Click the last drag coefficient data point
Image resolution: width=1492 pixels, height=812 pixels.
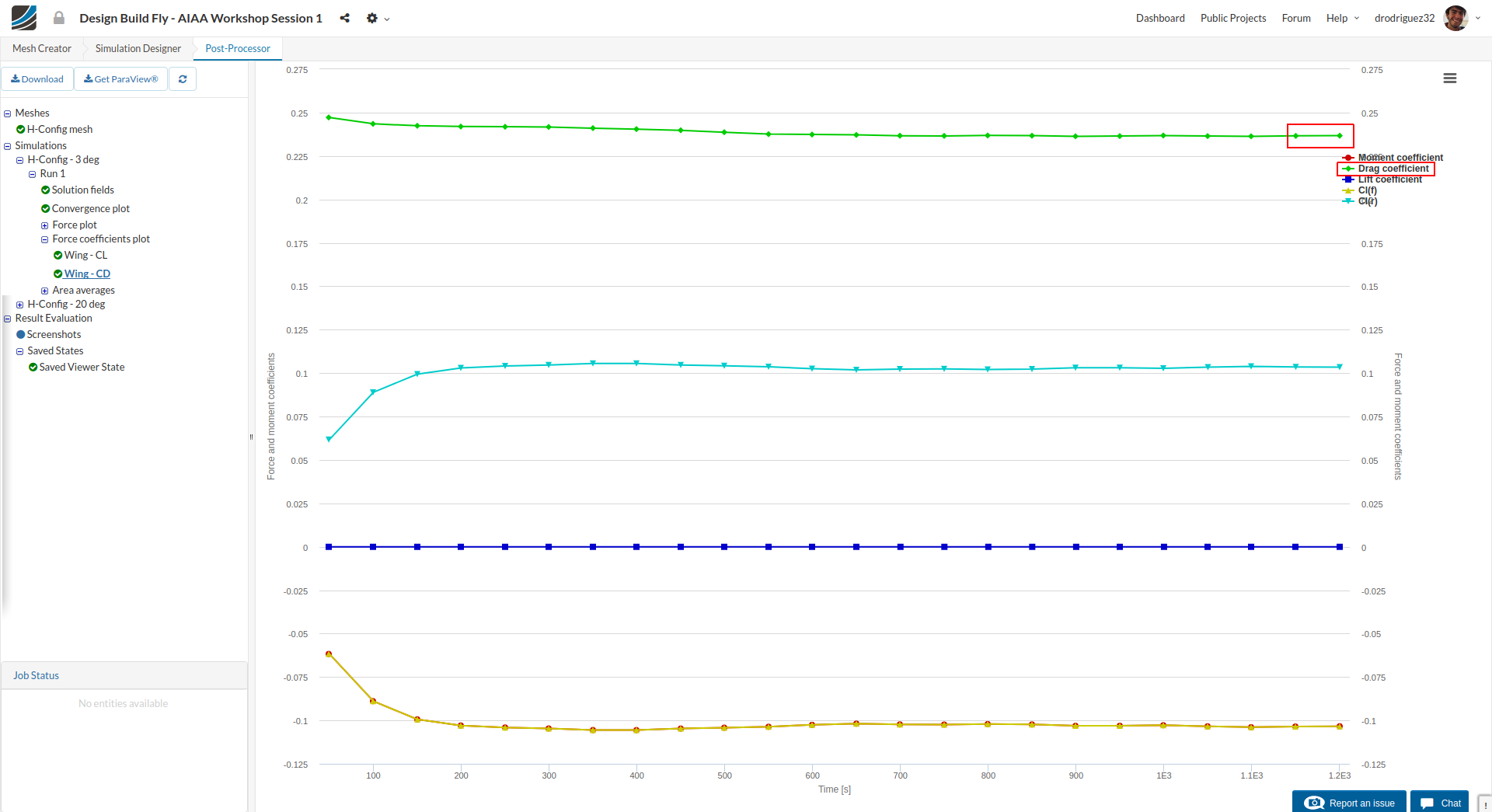[1340, 136]
